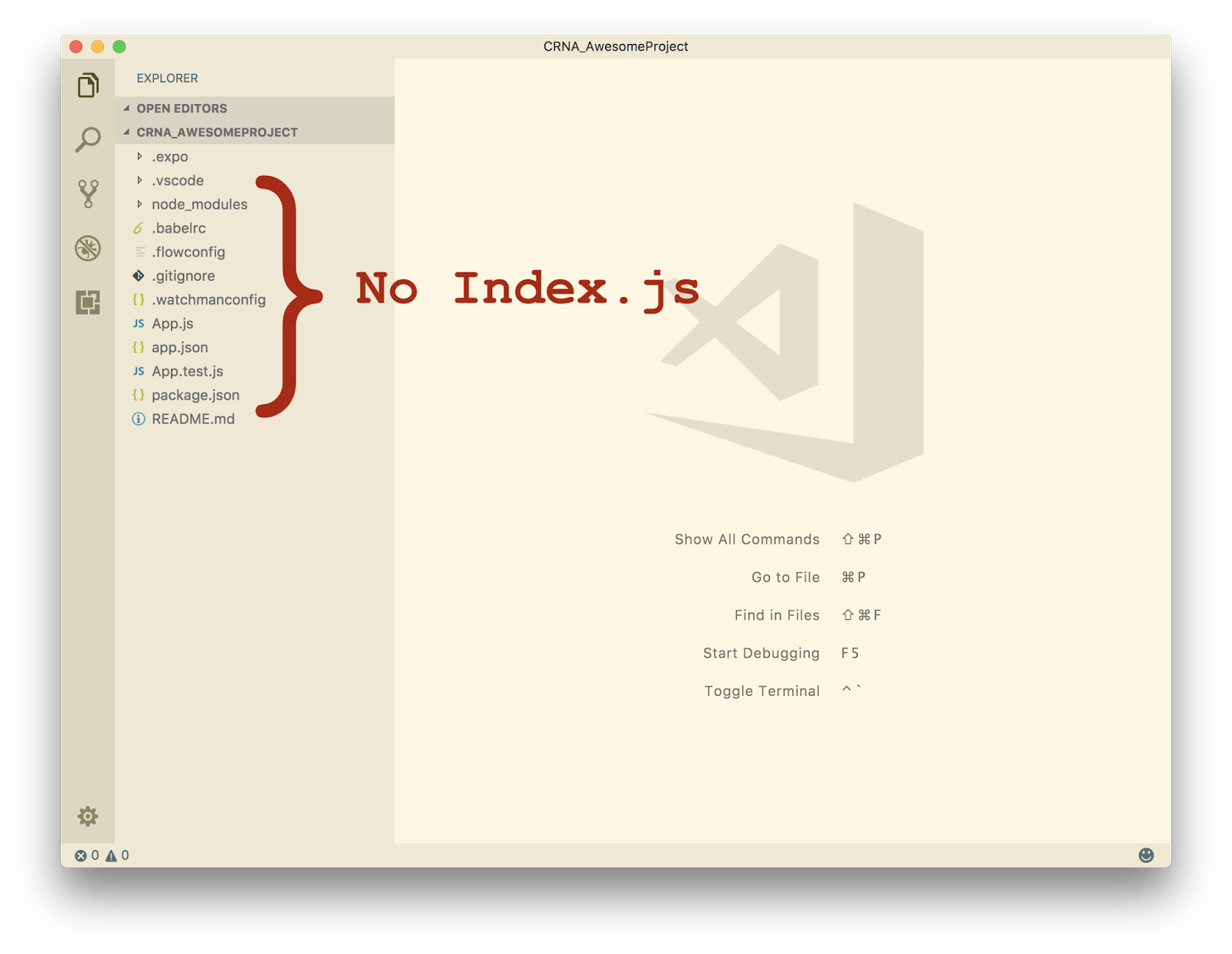Click the EXPLORER panel title
This screenshot has height=954, width=1232.
[167, 78]
